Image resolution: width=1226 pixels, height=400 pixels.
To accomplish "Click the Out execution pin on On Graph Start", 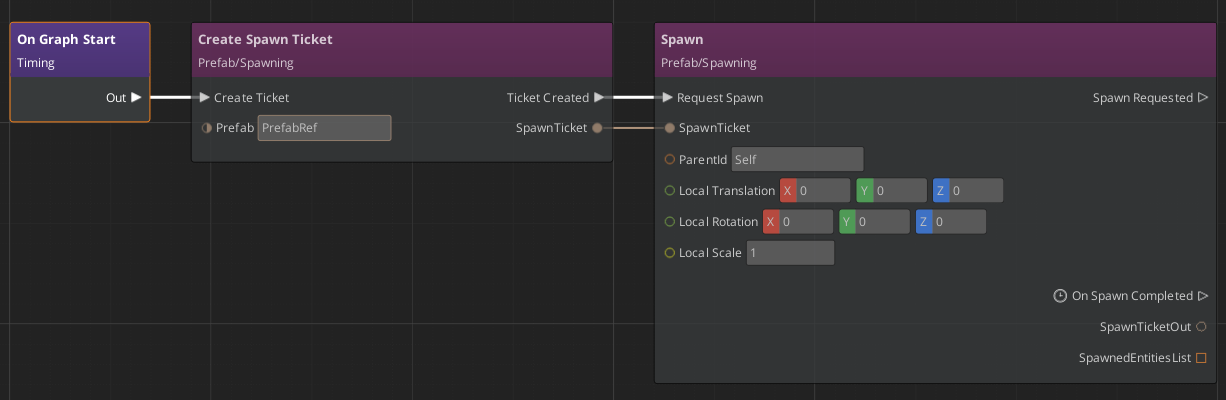I will [x=136, y=98].
